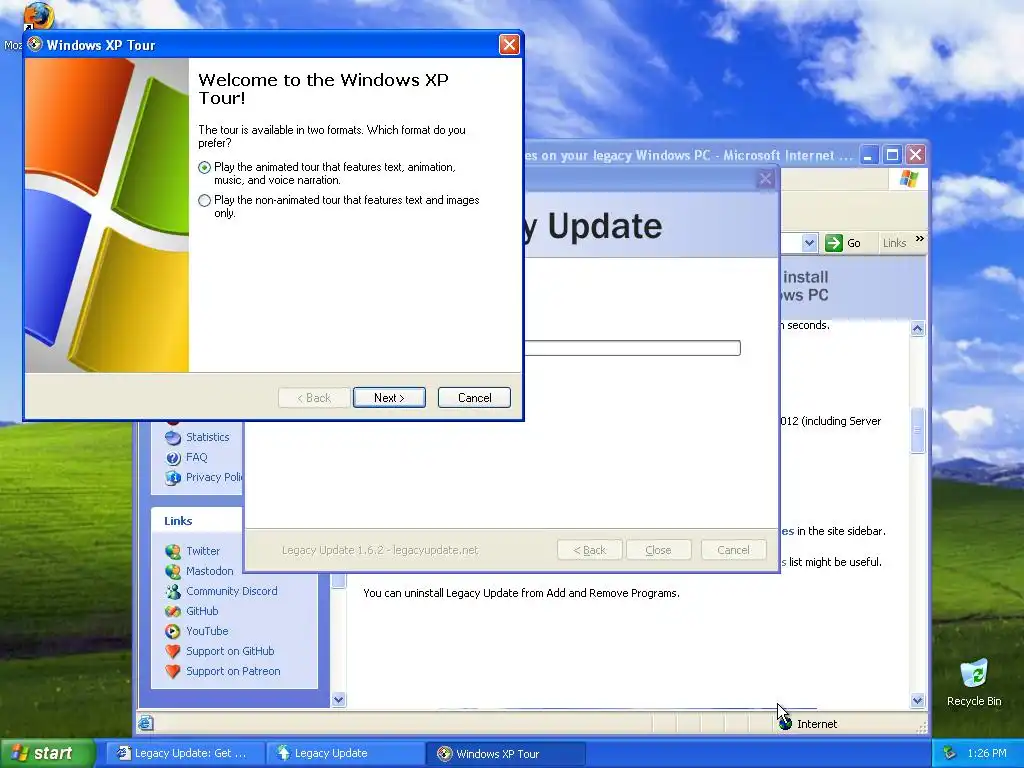The image size is (1024, 768).
Task: Switch to Windows XP Tour taskbar item
Action: click(505, 753)
